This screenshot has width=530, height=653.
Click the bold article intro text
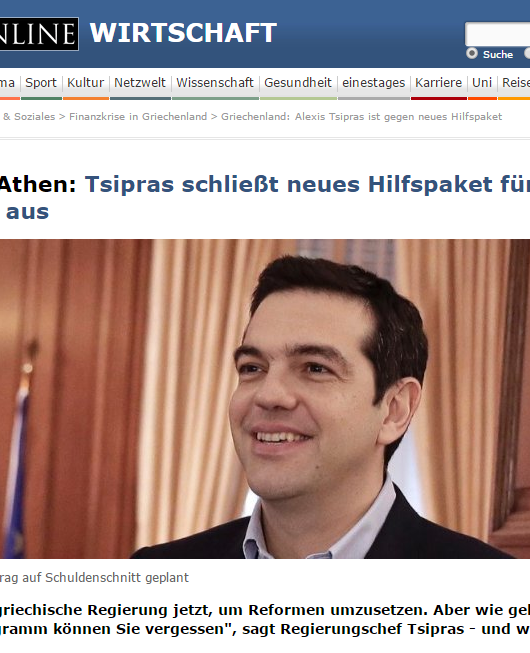[x=265, y=619]
